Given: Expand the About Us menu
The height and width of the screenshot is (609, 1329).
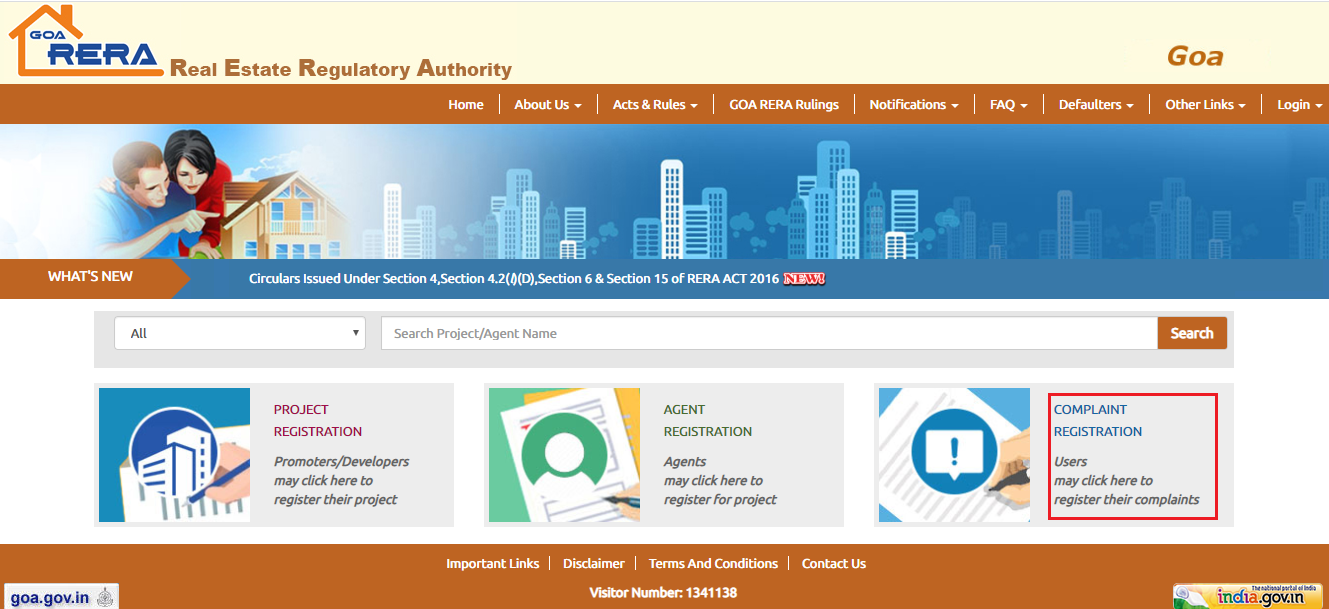Looking at the screenshot, I should [x=547, y=104].
